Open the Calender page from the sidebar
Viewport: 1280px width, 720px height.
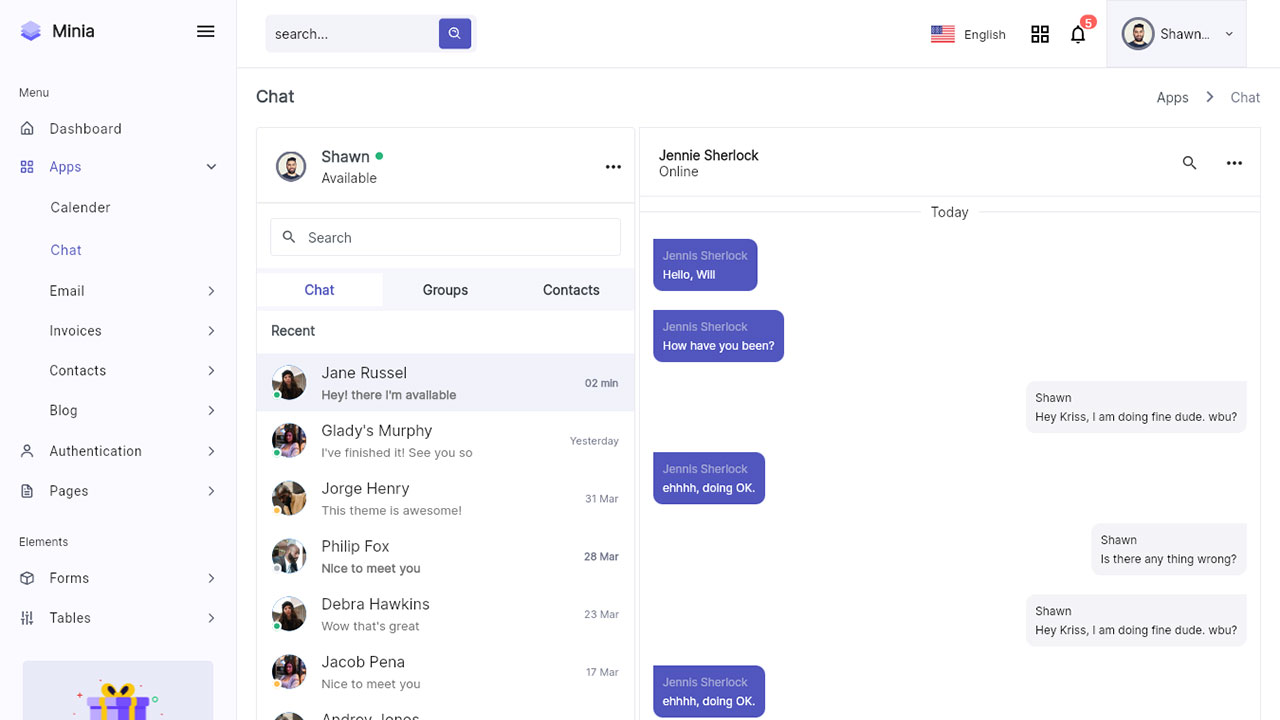80,207
